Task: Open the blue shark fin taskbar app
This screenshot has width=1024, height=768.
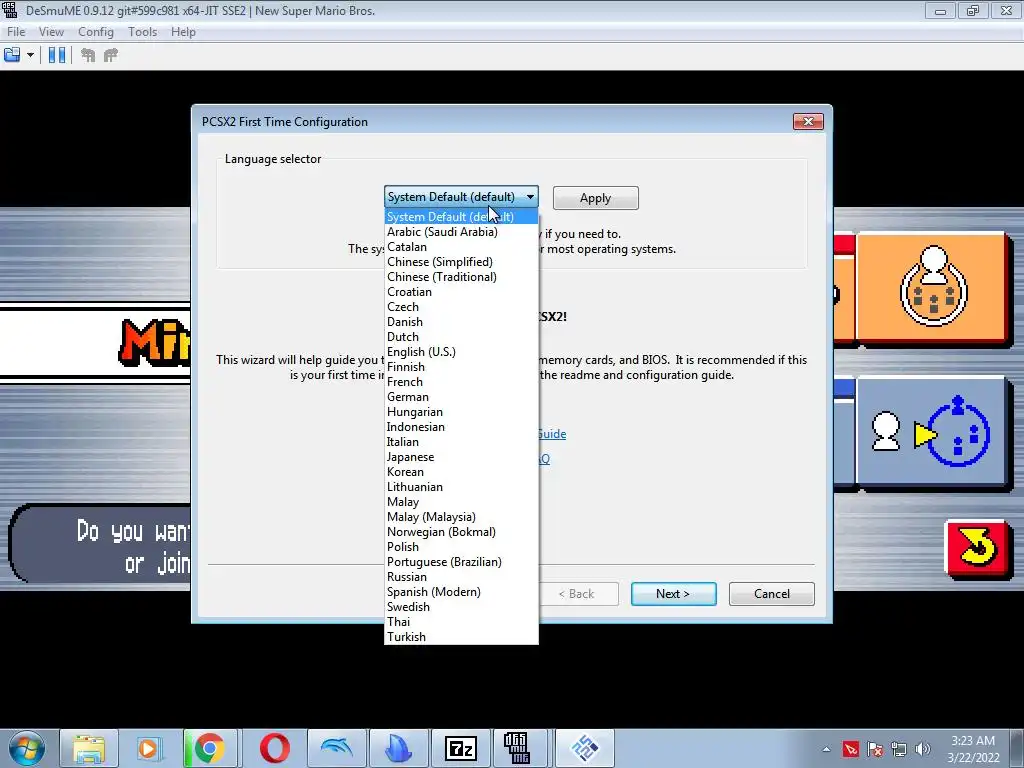Action: (x=398, y=748)
